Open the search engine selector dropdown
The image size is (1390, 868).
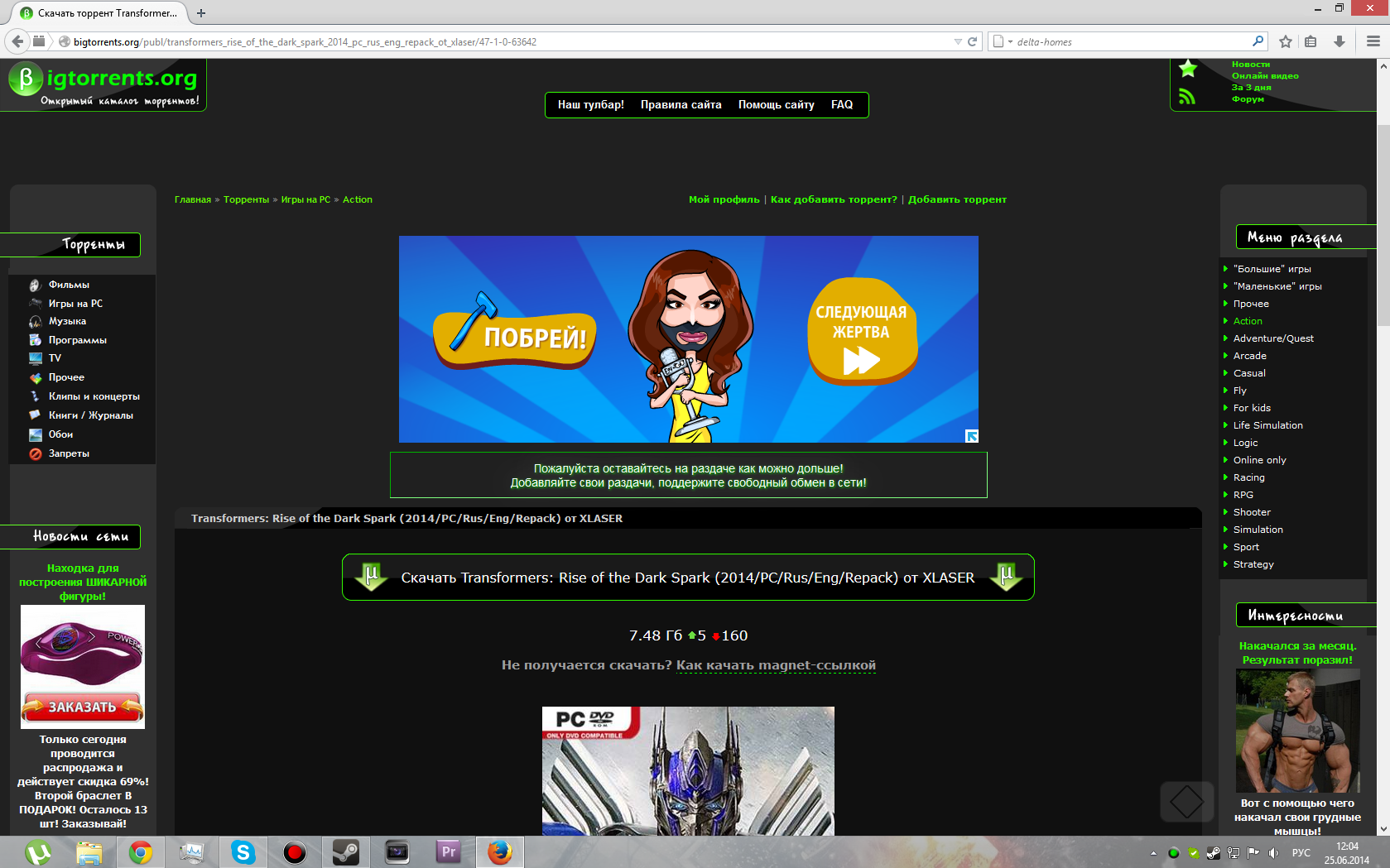[1003, 41]
